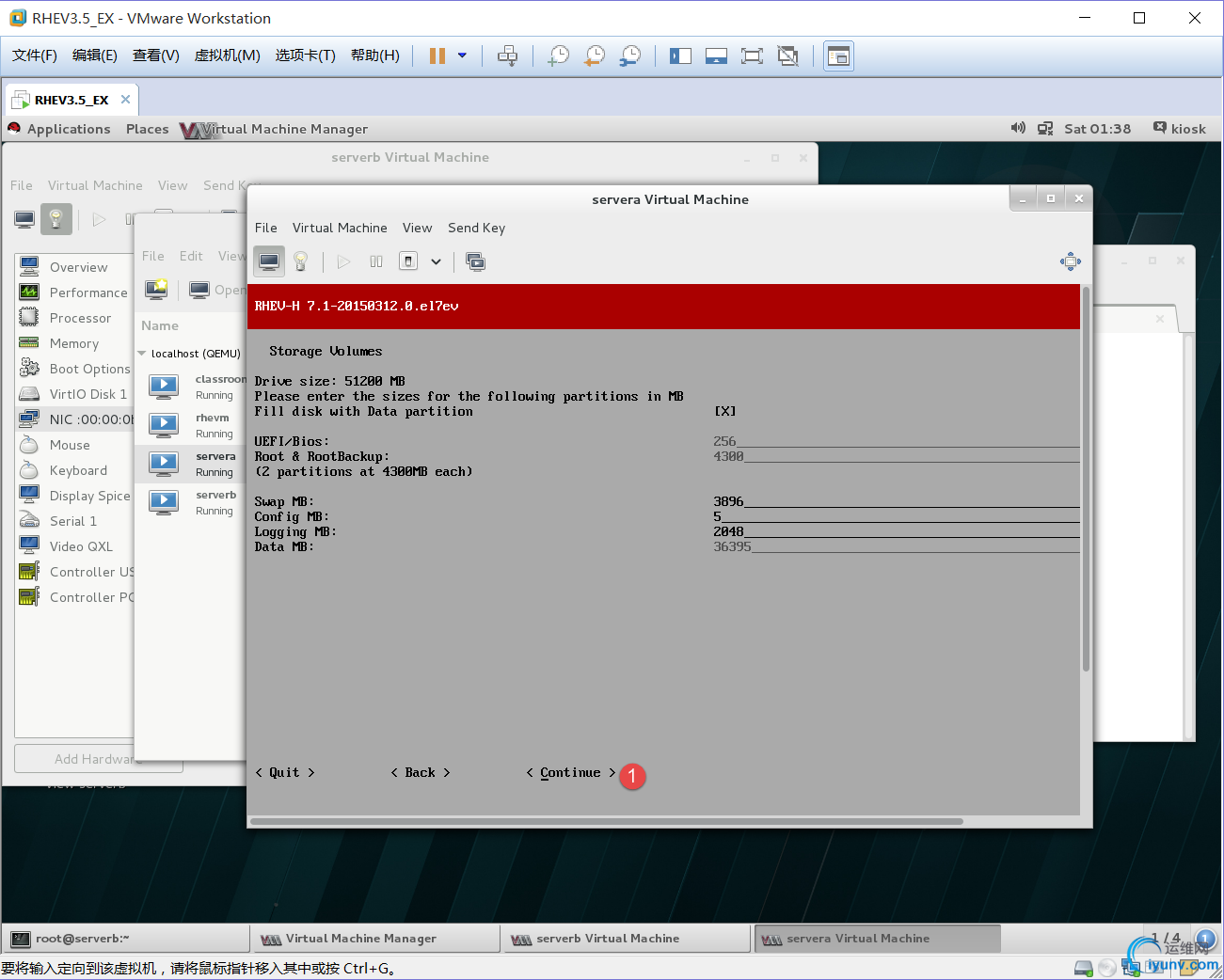
Task: Pause the VM using VMware pause icon
Action: (437, 55)
